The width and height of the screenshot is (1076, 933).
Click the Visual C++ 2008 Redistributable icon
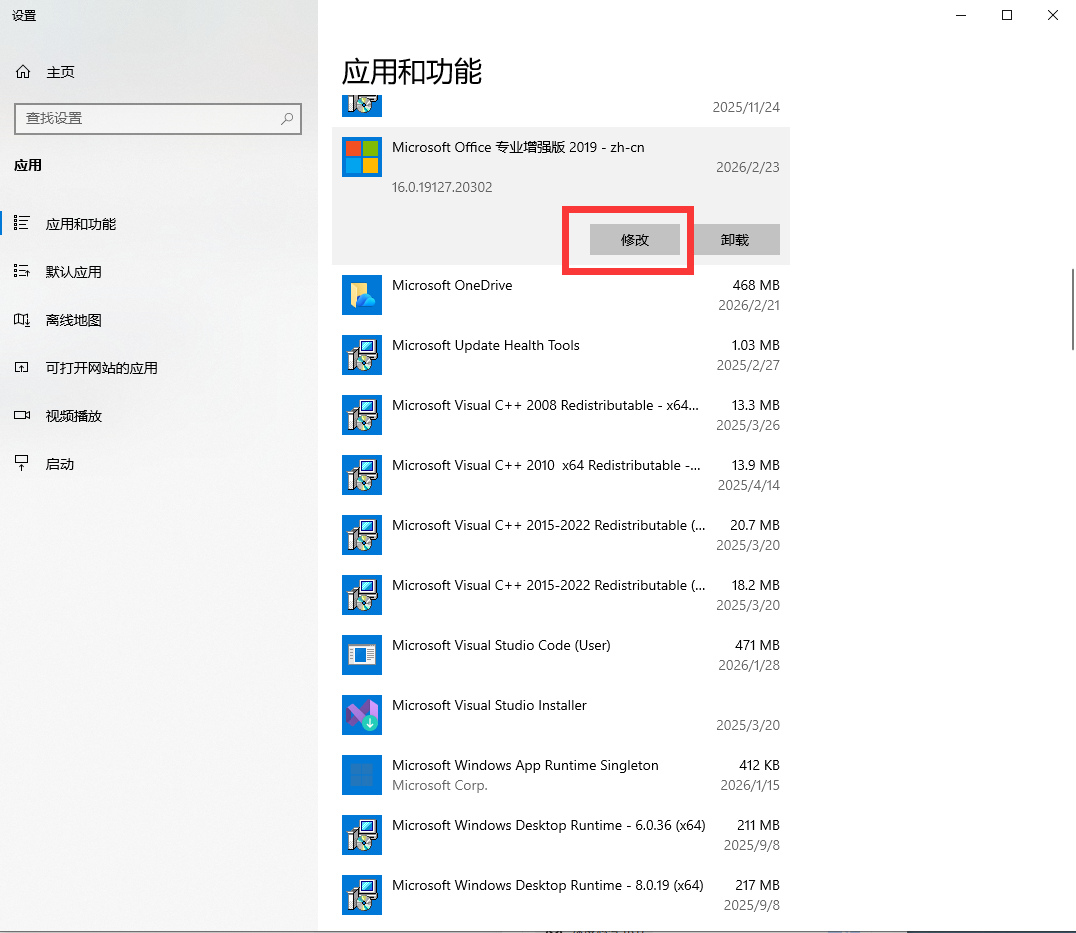pyautogui.click(x=362, y=415)
